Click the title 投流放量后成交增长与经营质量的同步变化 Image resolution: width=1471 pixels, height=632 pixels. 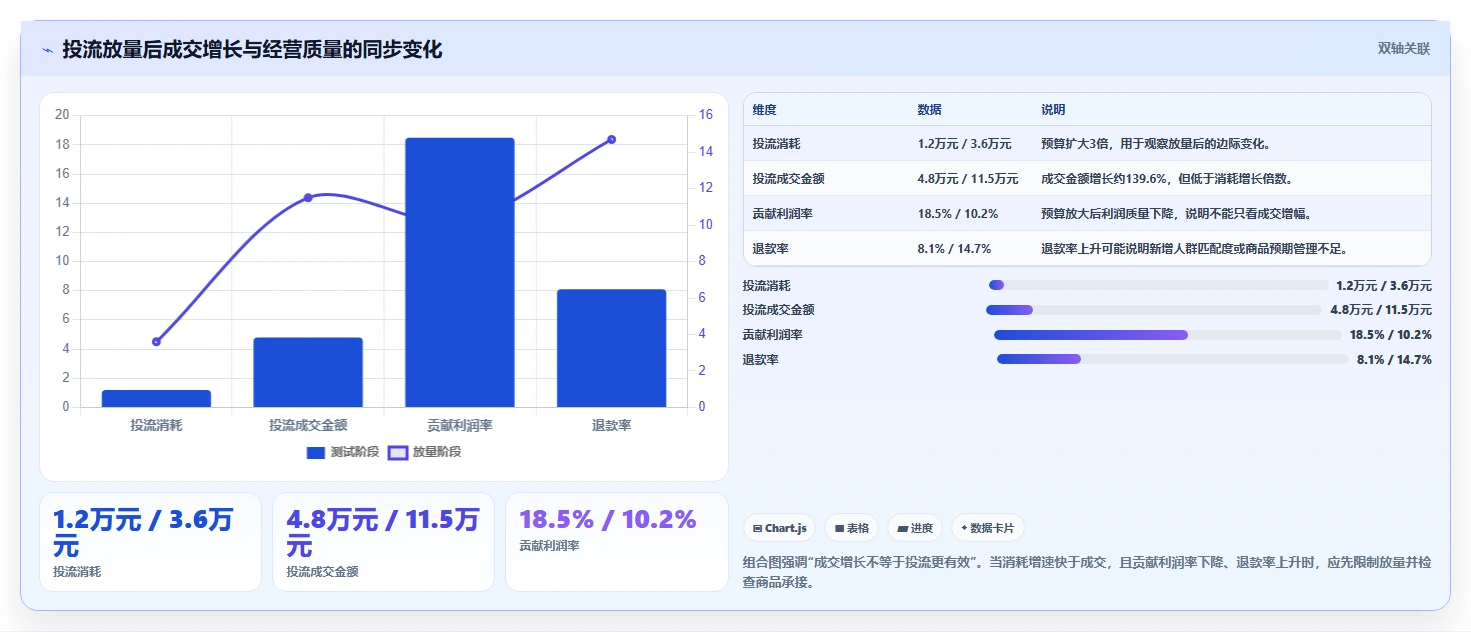point(252,49)
